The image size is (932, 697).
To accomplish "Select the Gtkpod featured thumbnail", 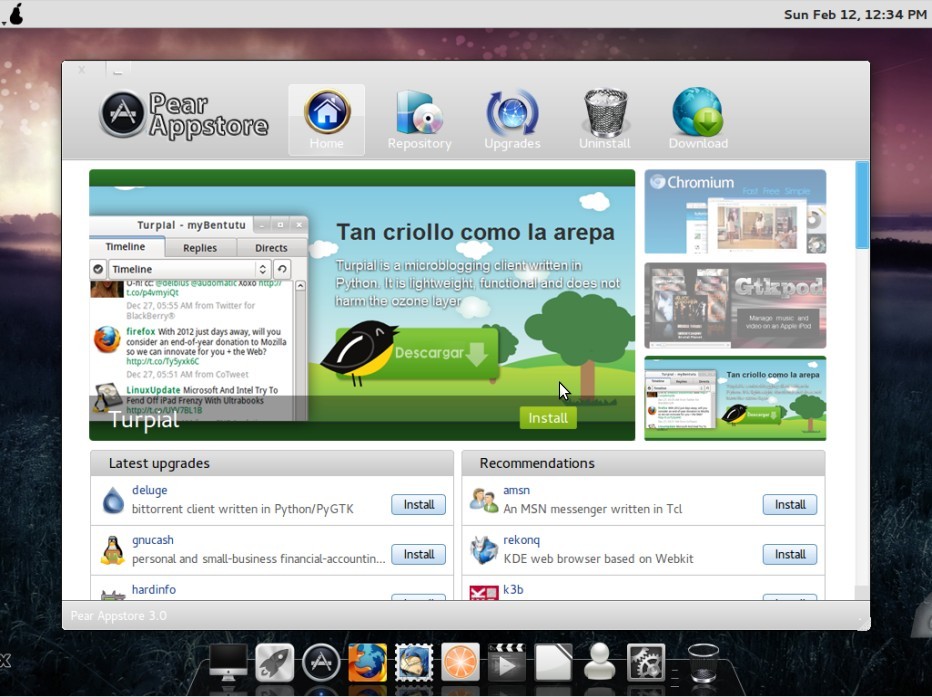I will [x=735, y=305].
